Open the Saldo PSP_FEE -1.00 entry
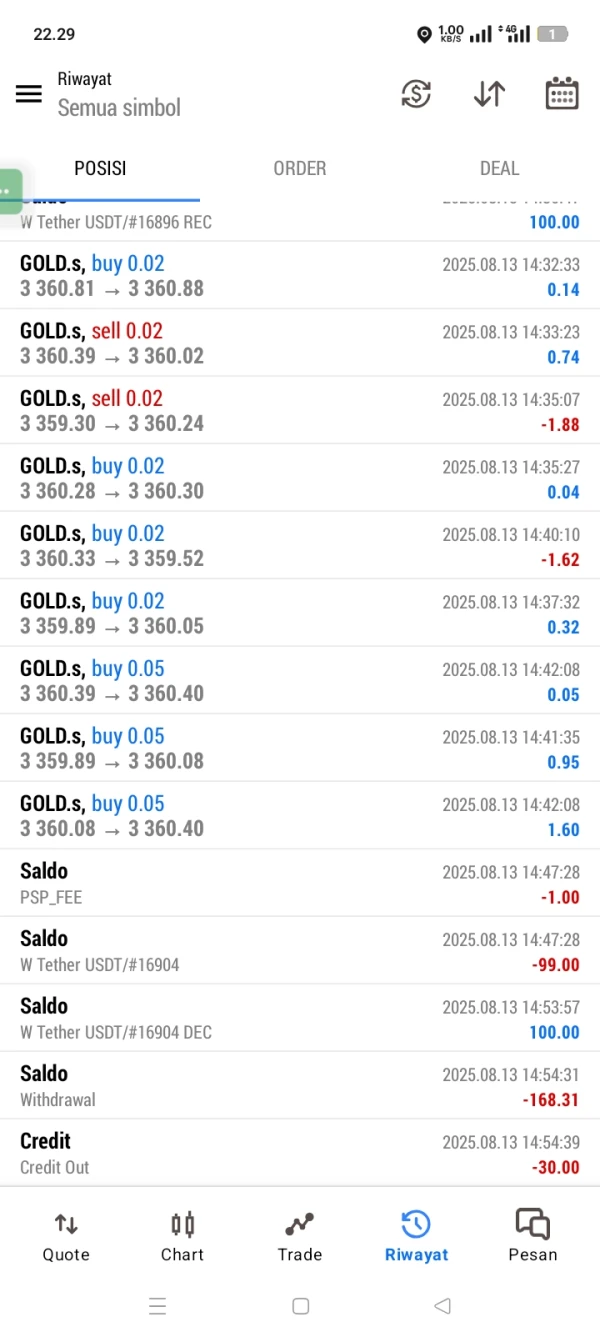Screen dimensions: 600x1337 (x=300, y=883)
